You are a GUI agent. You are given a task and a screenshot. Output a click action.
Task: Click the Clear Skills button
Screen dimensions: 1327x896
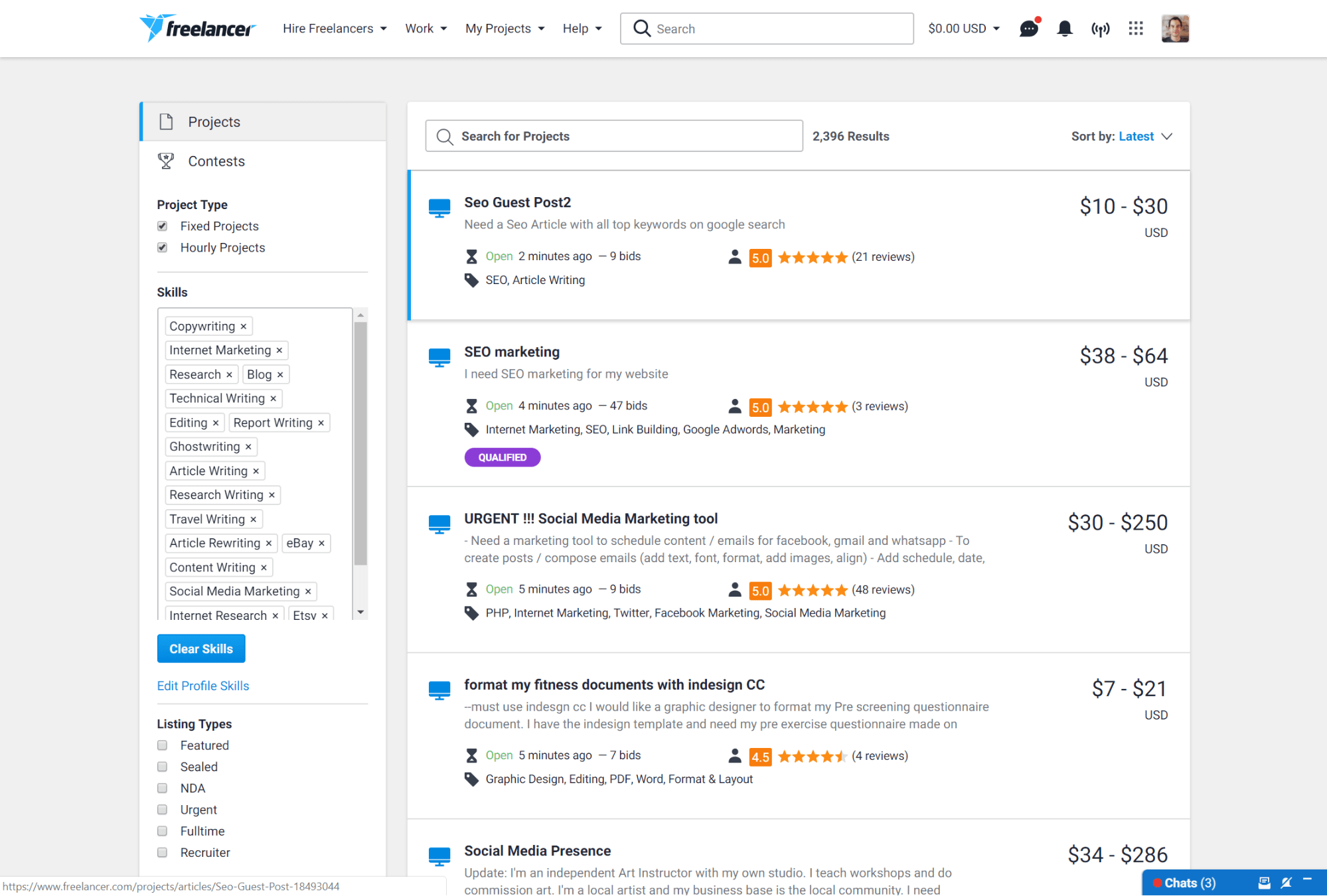(x=201, y=649)
